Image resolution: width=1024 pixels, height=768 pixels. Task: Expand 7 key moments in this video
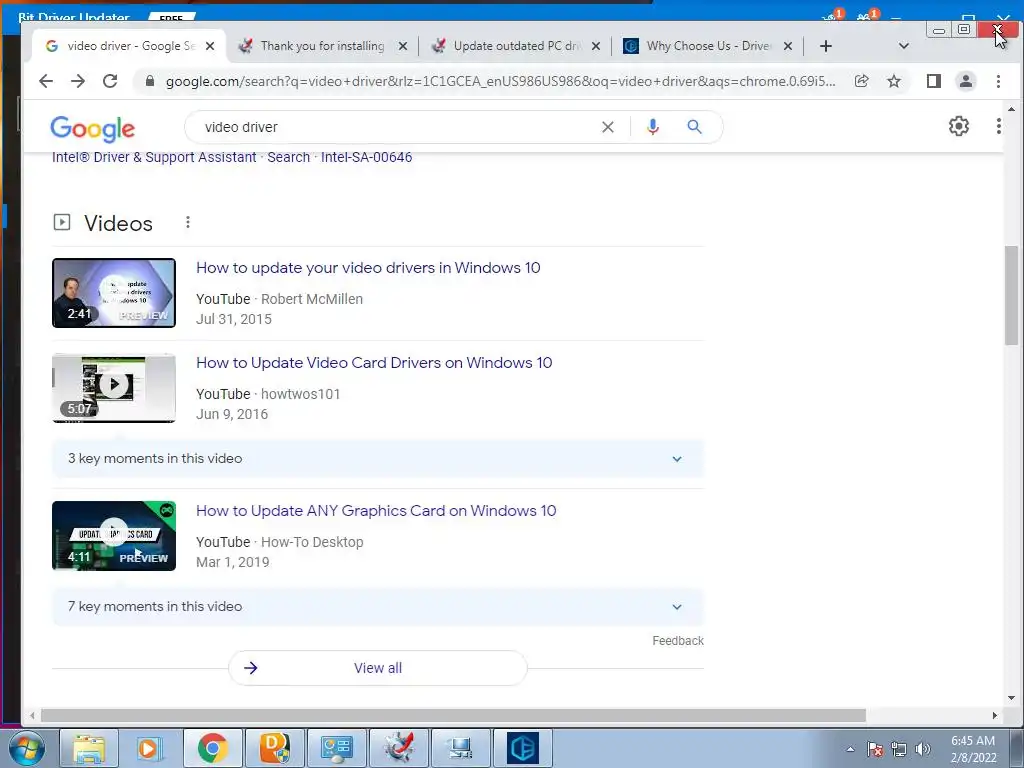click(377, 607)
